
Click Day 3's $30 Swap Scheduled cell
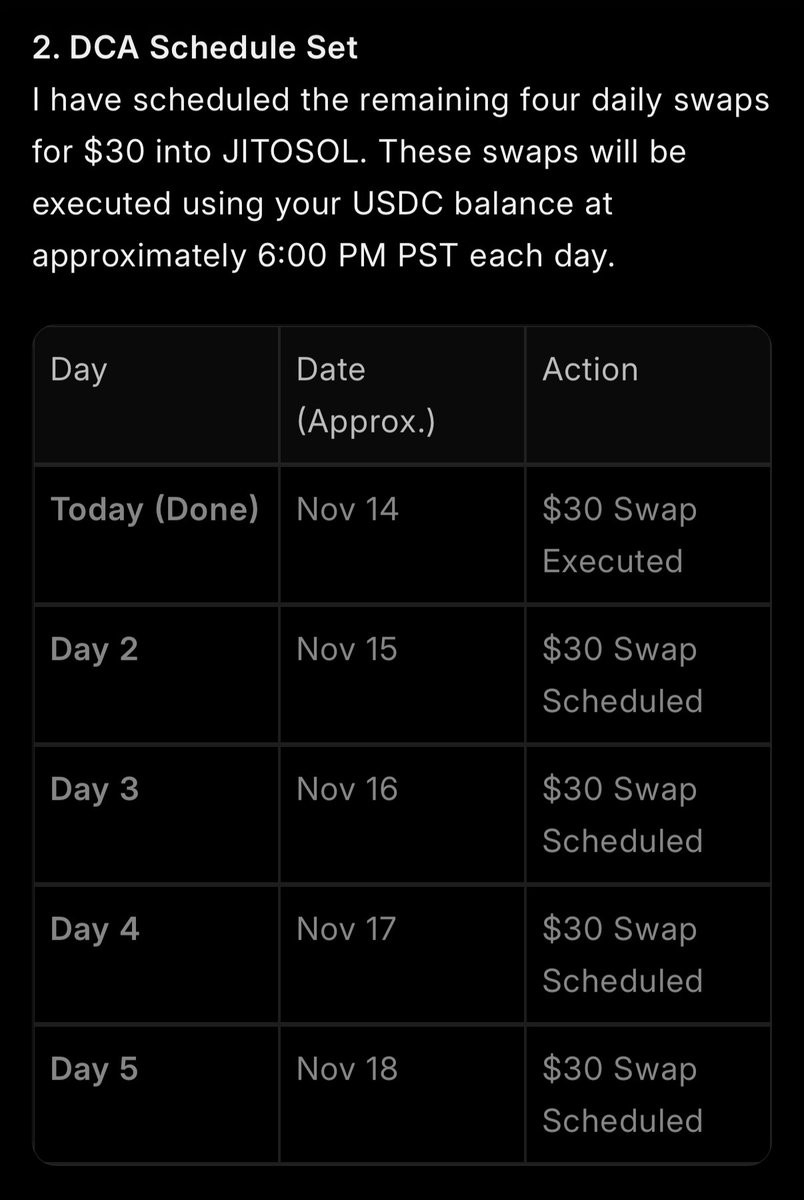click(x=623, y=815)
